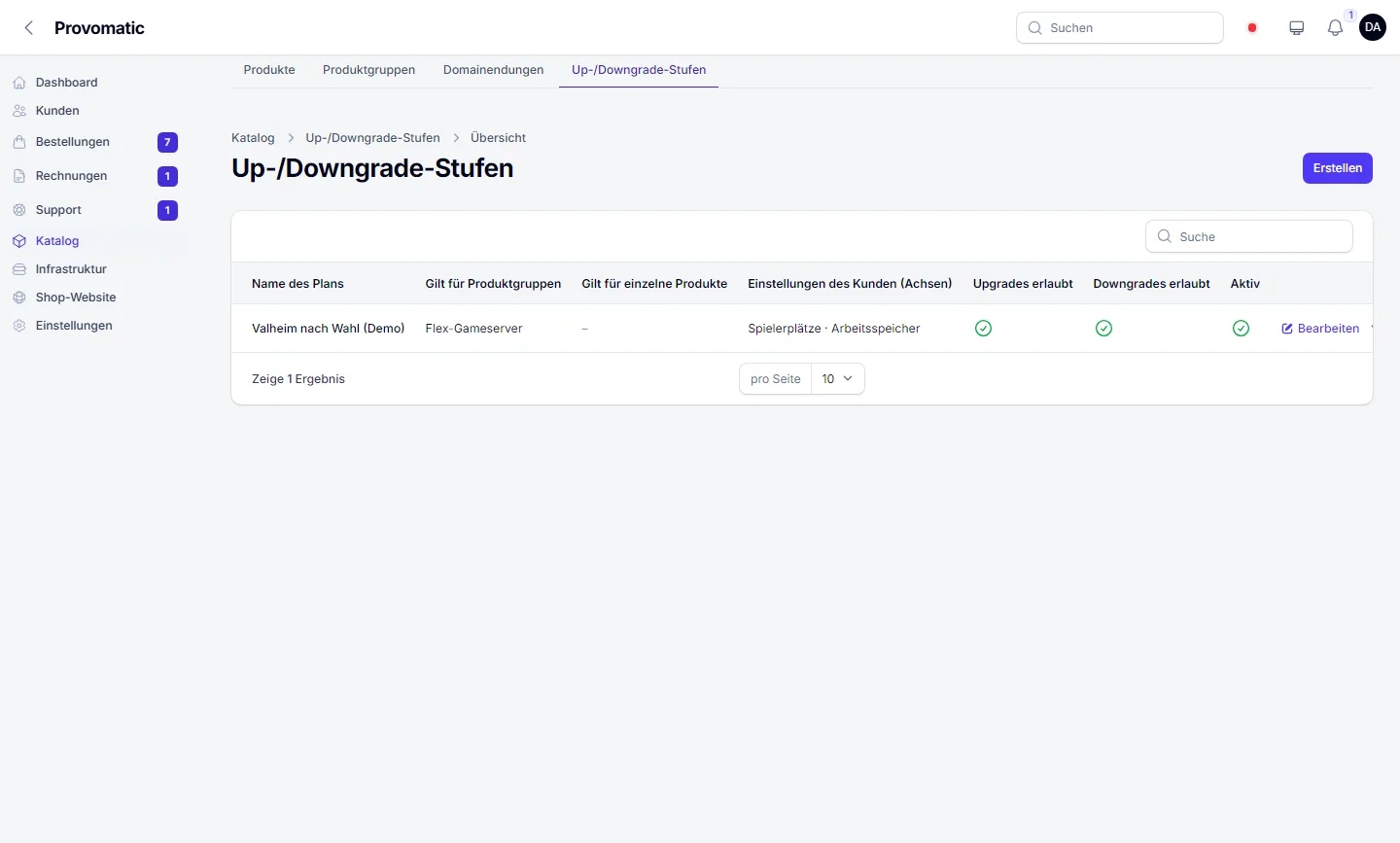Click the Erstellen button
Screen dimensions: 1400x843
pyautogui.click(x=1337, y=168)
